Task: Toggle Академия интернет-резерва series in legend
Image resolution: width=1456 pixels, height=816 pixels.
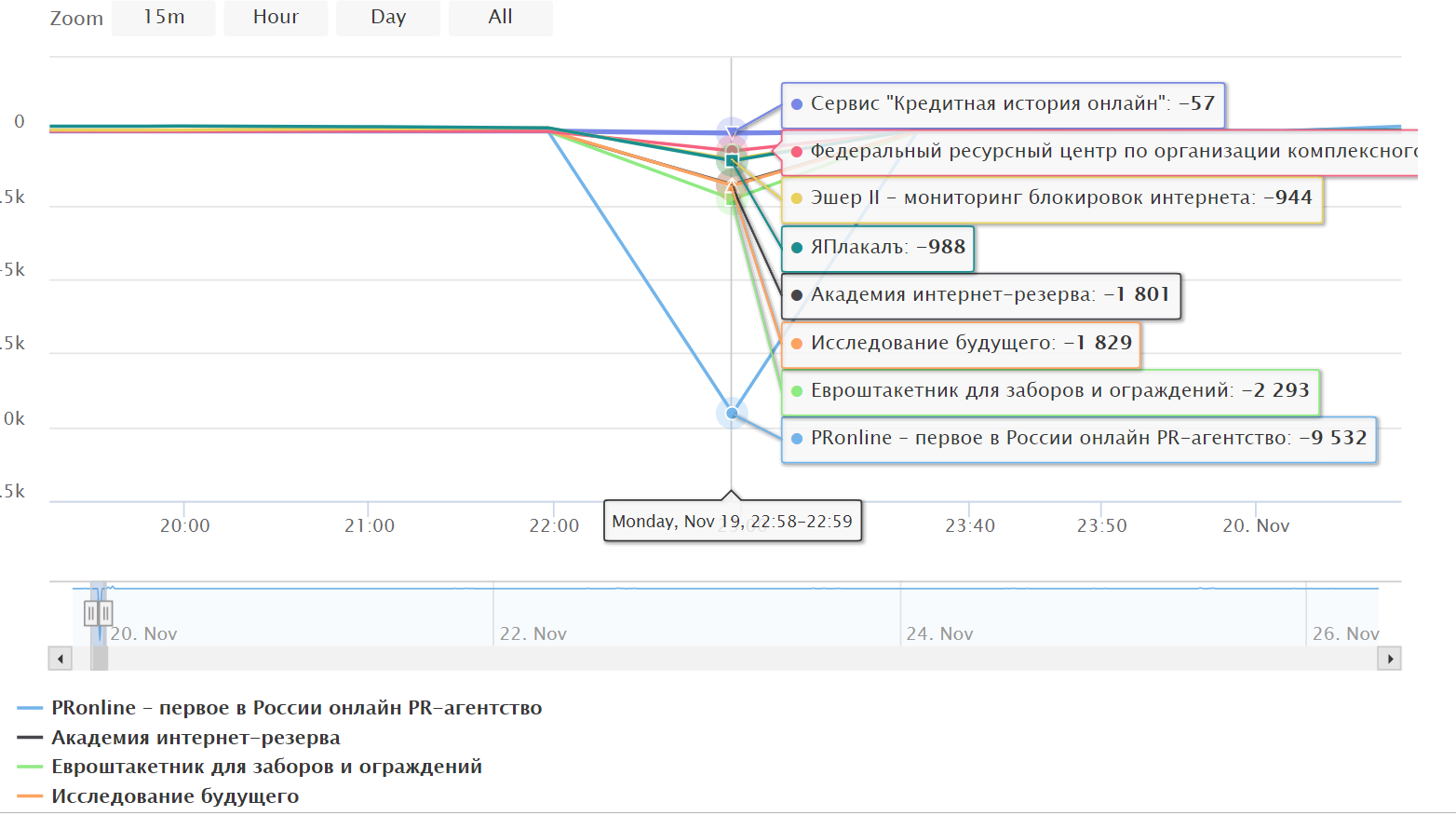Action: [x=179, y=738]
